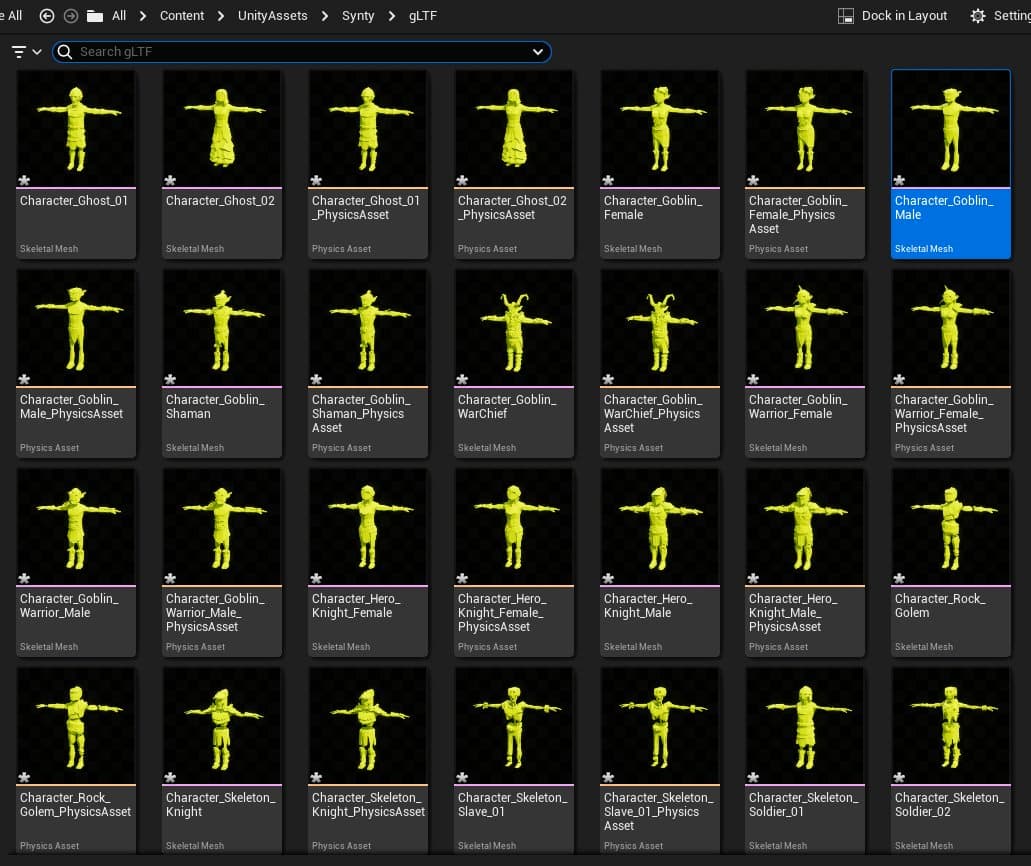
Task: Click Character_Ghost_02_PhysicsAsset thumbnail
Action: pos(514,128)
